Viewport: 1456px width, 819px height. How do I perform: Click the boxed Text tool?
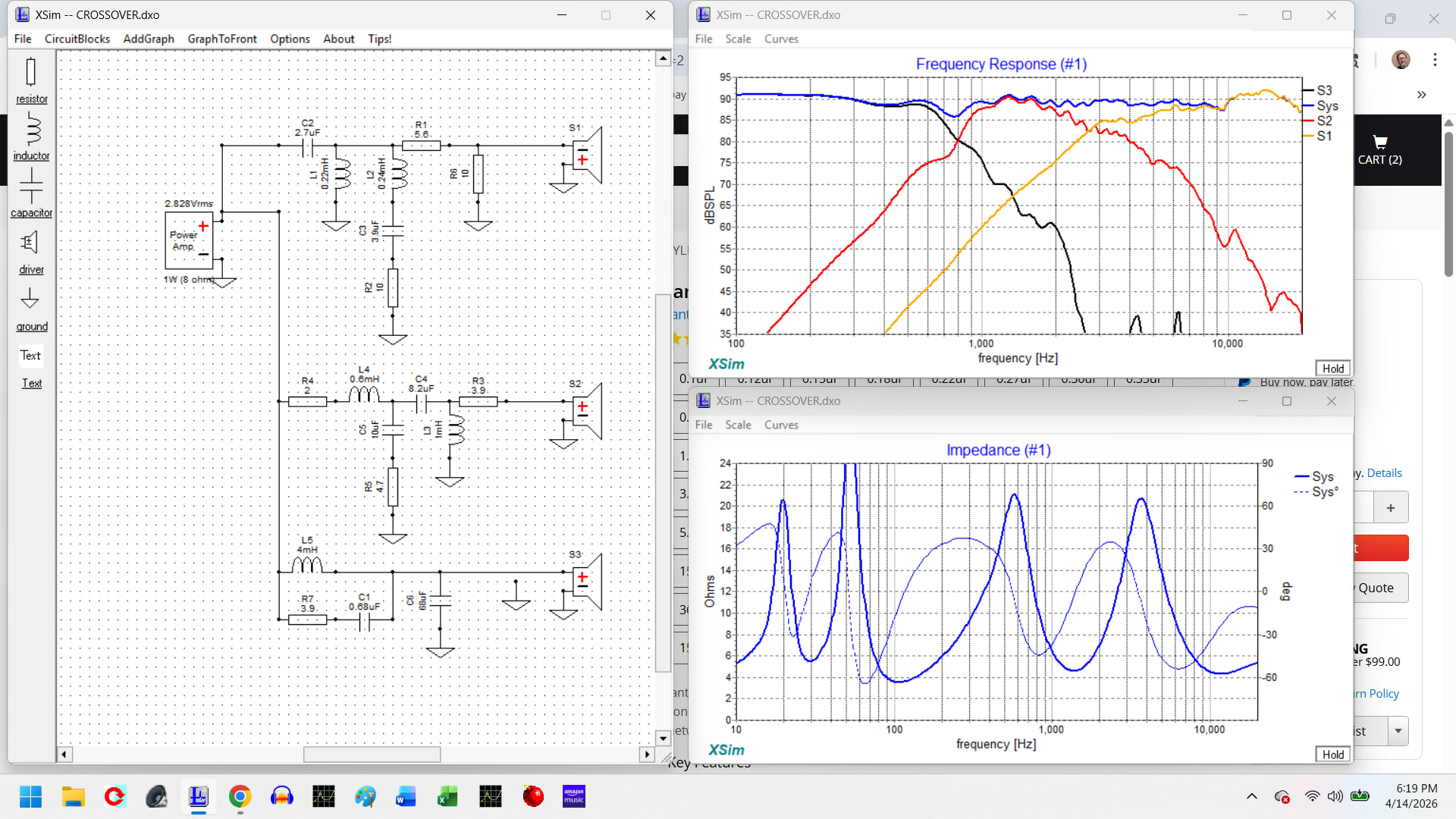[31, 356]
